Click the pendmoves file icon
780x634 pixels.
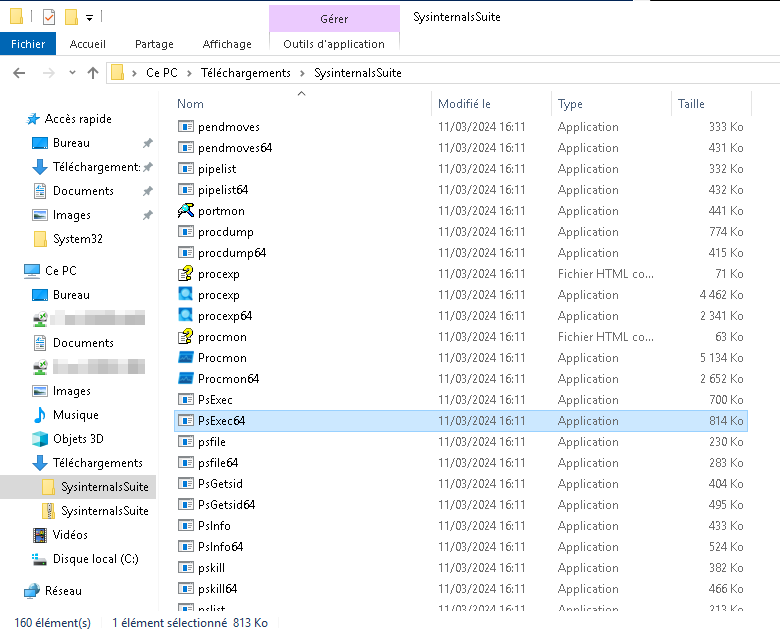coord(186,127)
